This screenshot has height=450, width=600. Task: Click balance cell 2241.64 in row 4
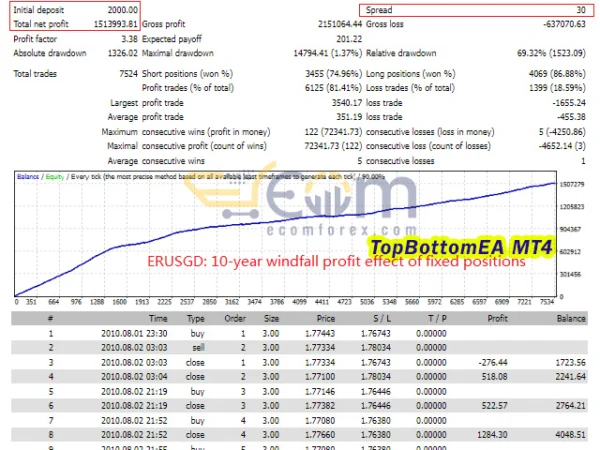[x=571, y=377]
